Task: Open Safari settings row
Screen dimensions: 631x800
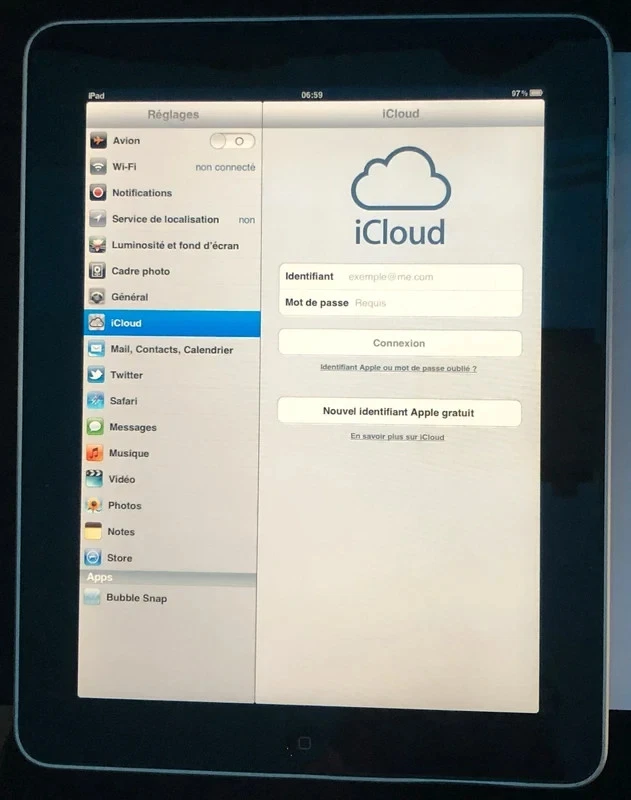Action: tap(172, 401)
